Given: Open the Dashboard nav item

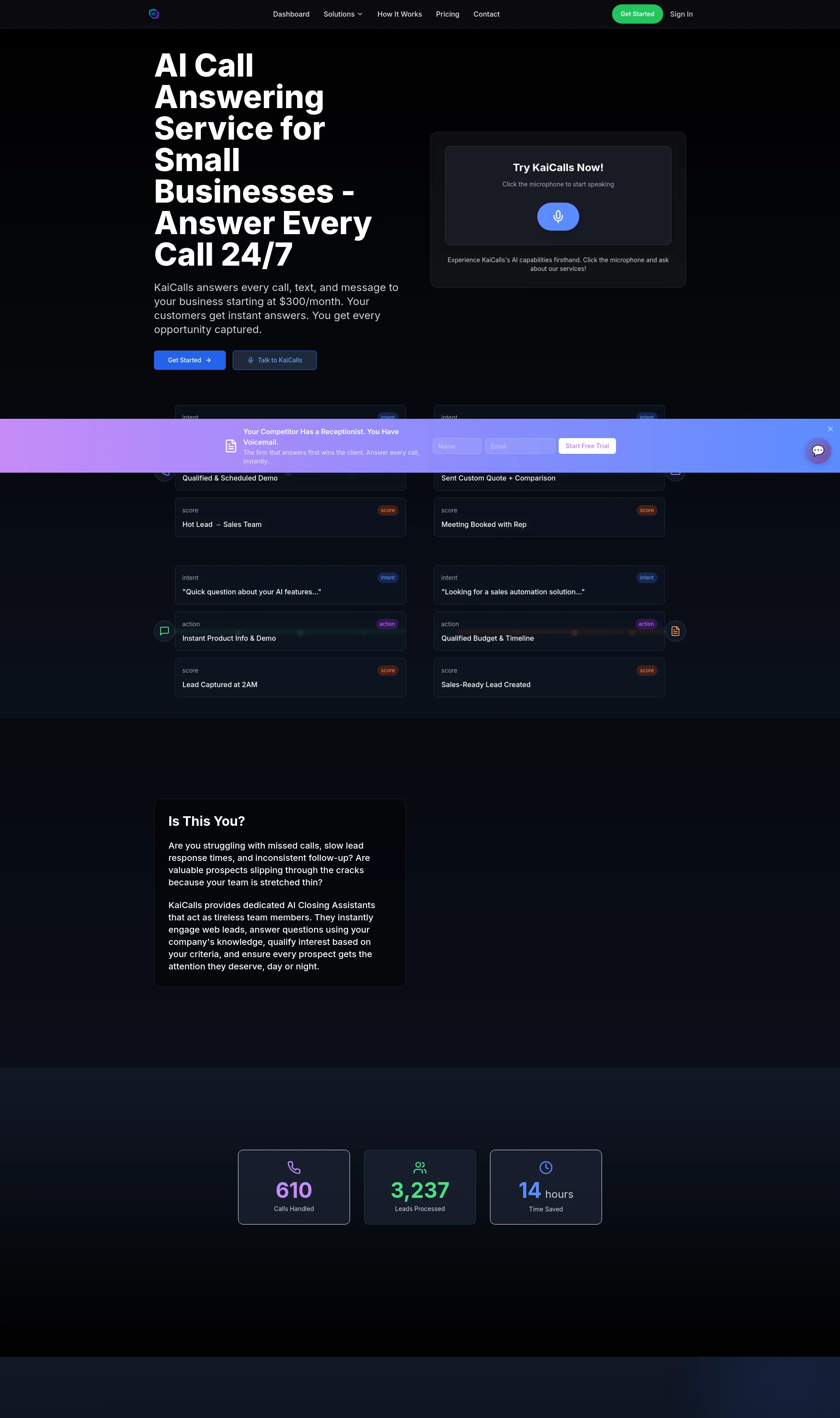Looking at the screenshot, I should point(291,14).
